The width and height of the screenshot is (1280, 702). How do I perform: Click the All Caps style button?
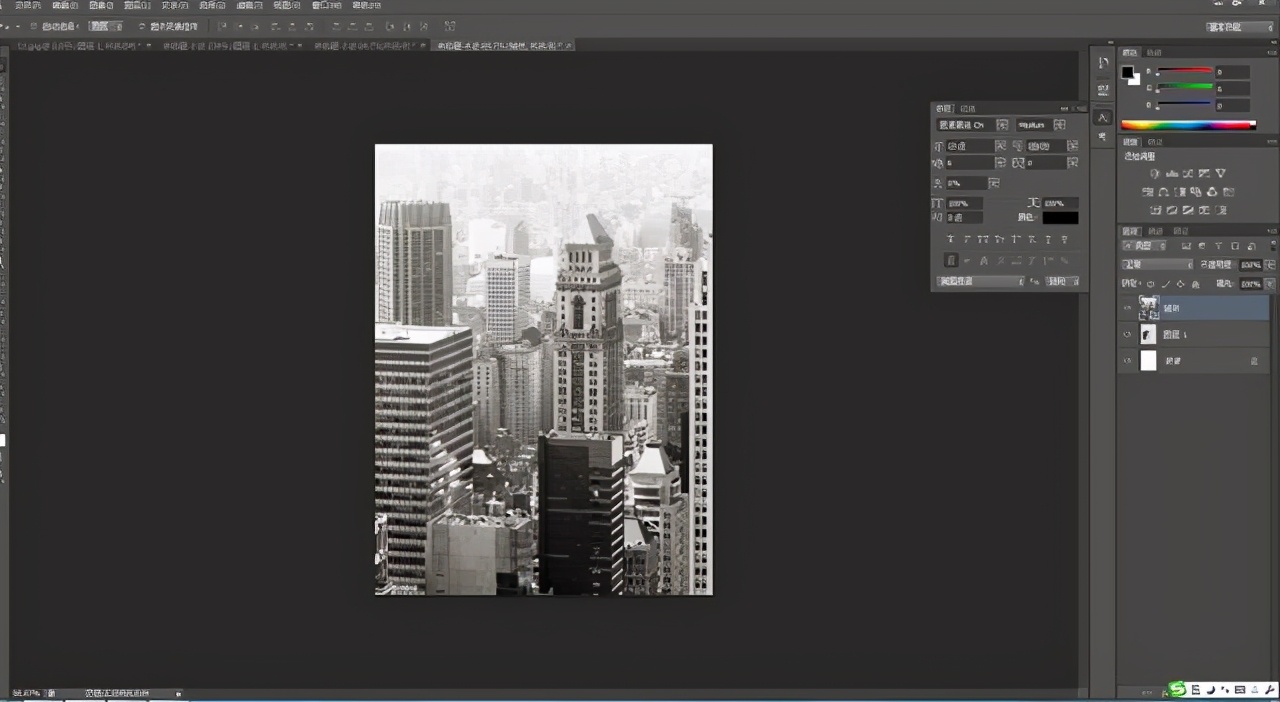[983, 237]
